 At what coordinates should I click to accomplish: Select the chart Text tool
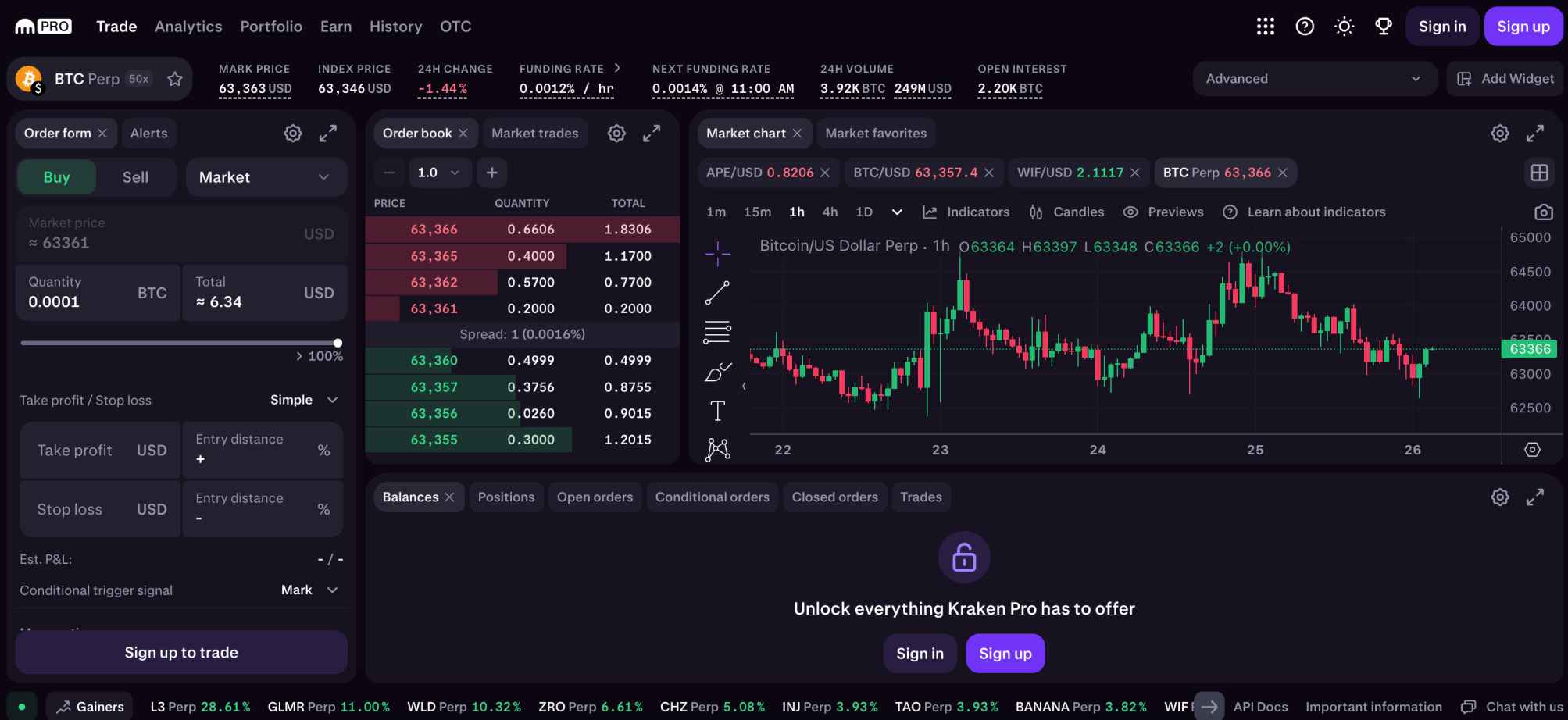click(717, 411)
